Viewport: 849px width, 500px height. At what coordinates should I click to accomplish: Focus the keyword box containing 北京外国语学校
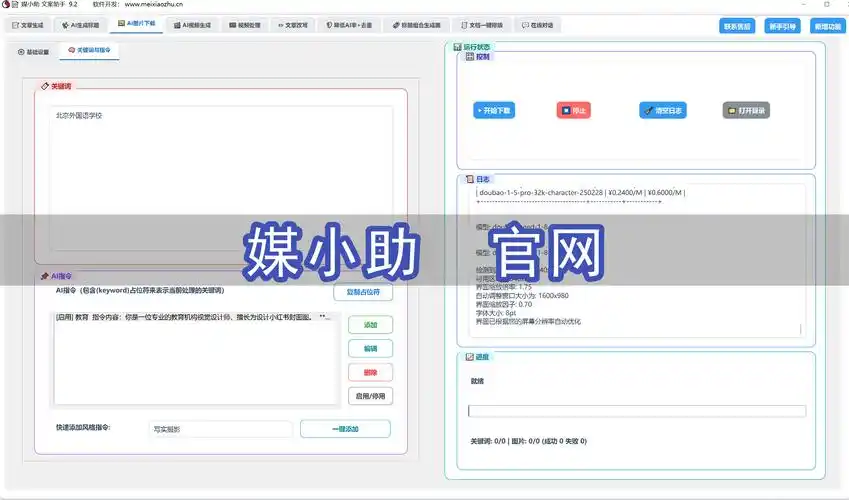point(221,178)
